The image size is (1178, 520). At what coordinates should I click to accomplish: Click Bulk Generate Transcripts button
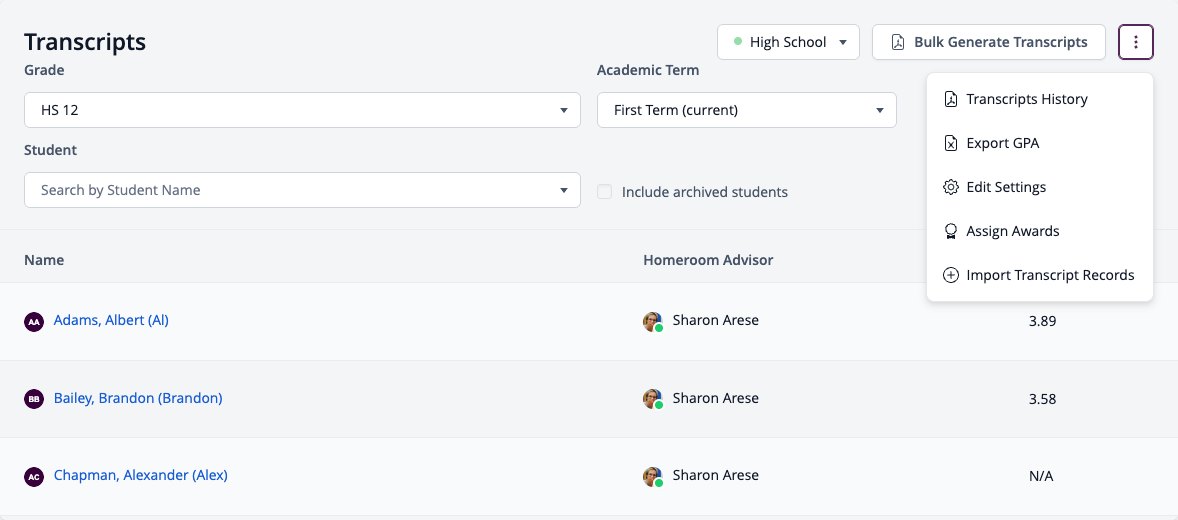tap(989, 42)
